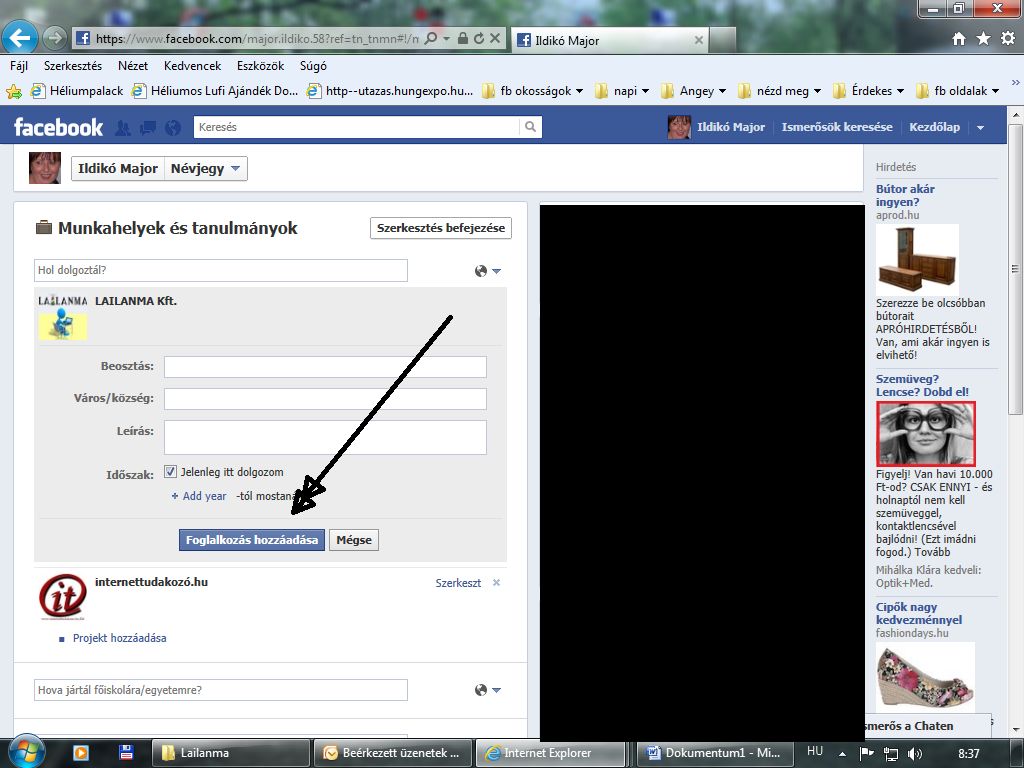
Task: Open the 'Érdekes' favorites folder
Action: pos(868,91)
